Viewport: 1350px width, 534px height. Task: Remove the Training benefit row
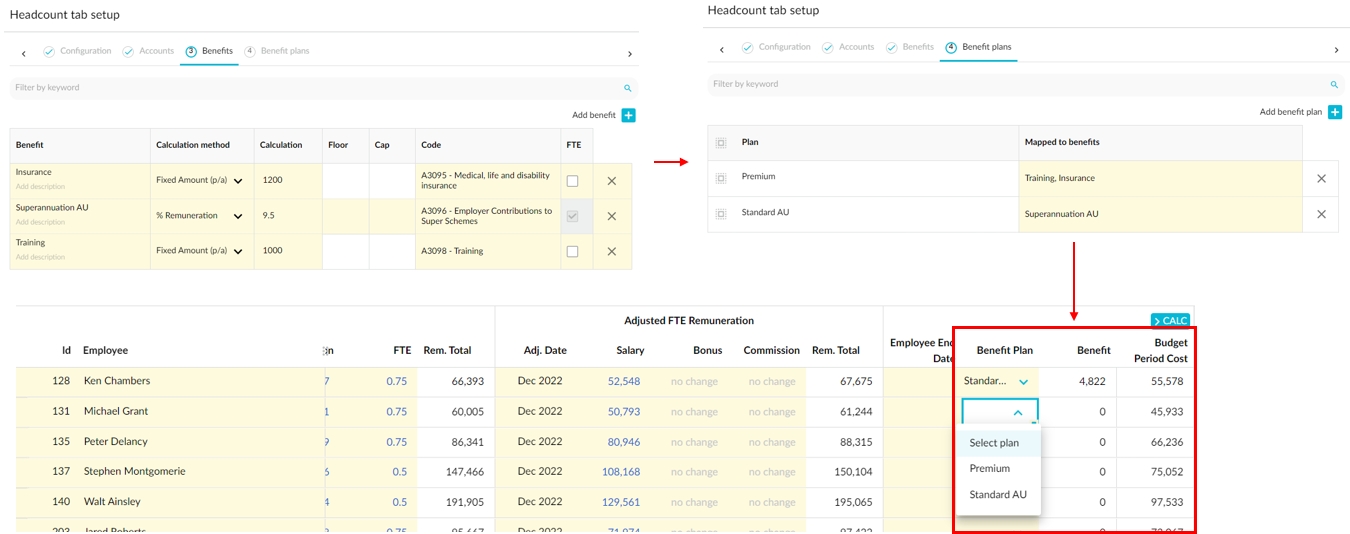(x=612, y=252)
